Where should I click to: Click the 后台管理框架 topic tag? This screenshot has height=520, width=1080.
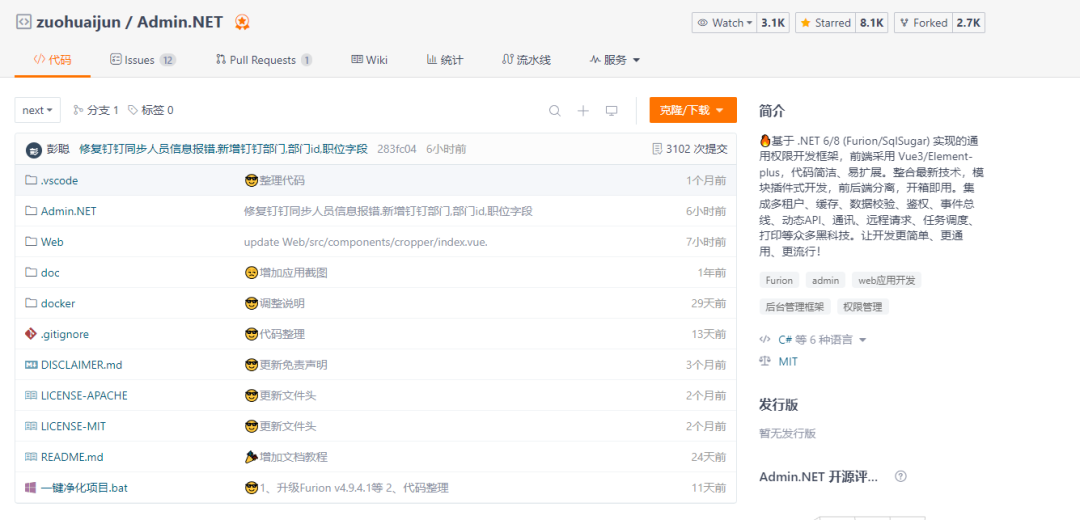point(796,306)
